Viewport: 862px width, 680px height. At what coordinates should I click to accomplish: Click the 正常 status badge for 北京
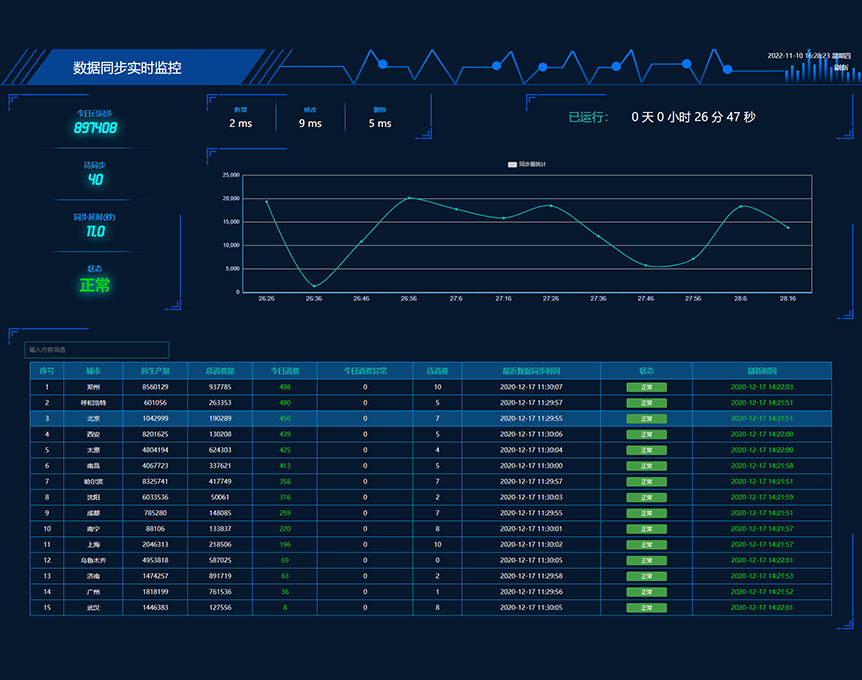click(x=646, y=419)
